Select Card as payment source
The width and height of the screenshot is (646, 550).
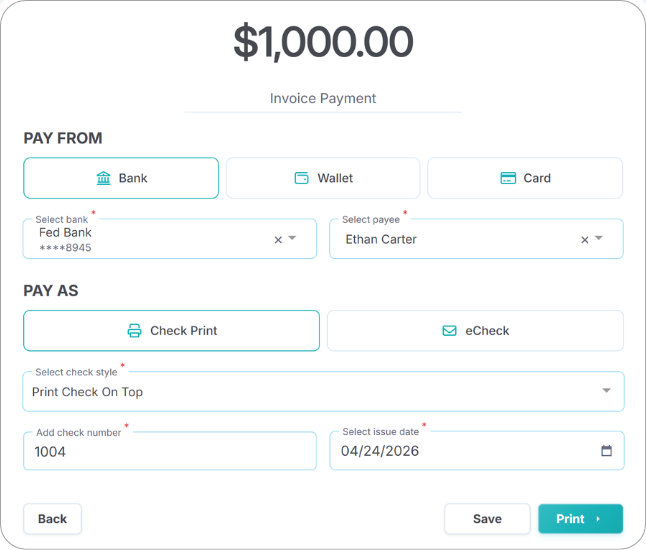pos(525,178)
